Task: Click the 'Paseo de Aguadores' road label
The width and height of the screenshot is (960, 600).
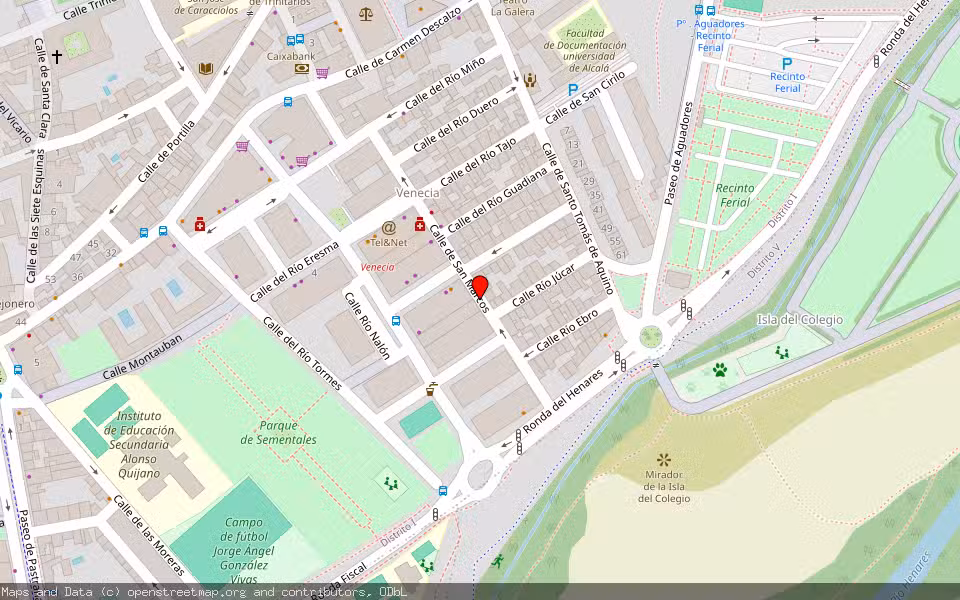Action: point(679,153)
